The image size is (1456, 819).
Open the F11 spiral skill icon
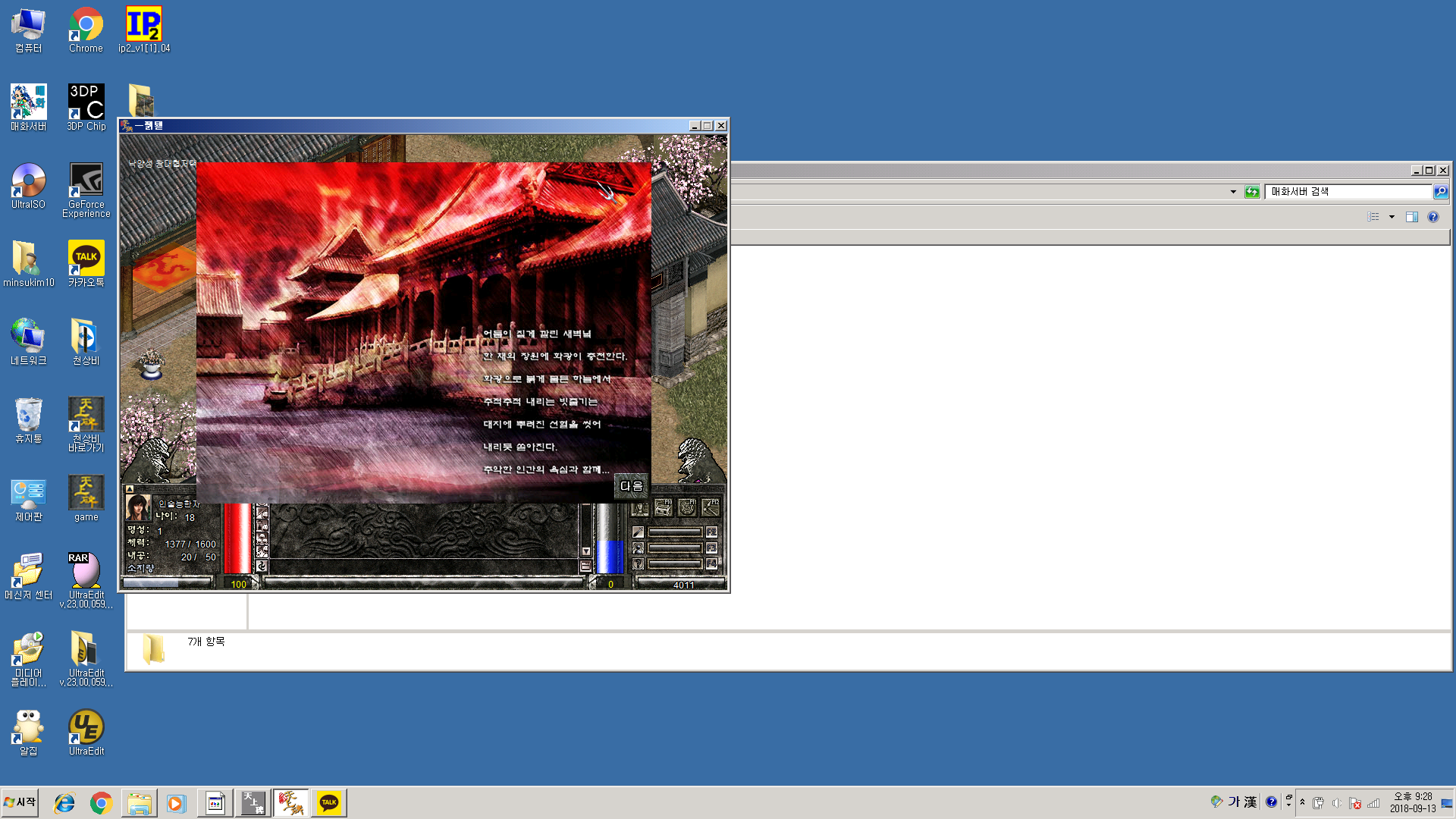click(x=687, y=507)
